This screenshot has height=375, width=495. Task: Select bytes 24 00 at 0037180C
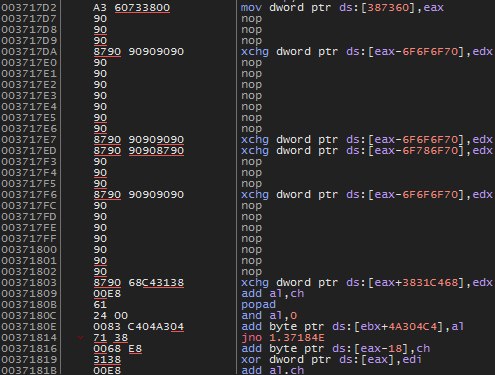pyautogui.click(x=110, y=316)
